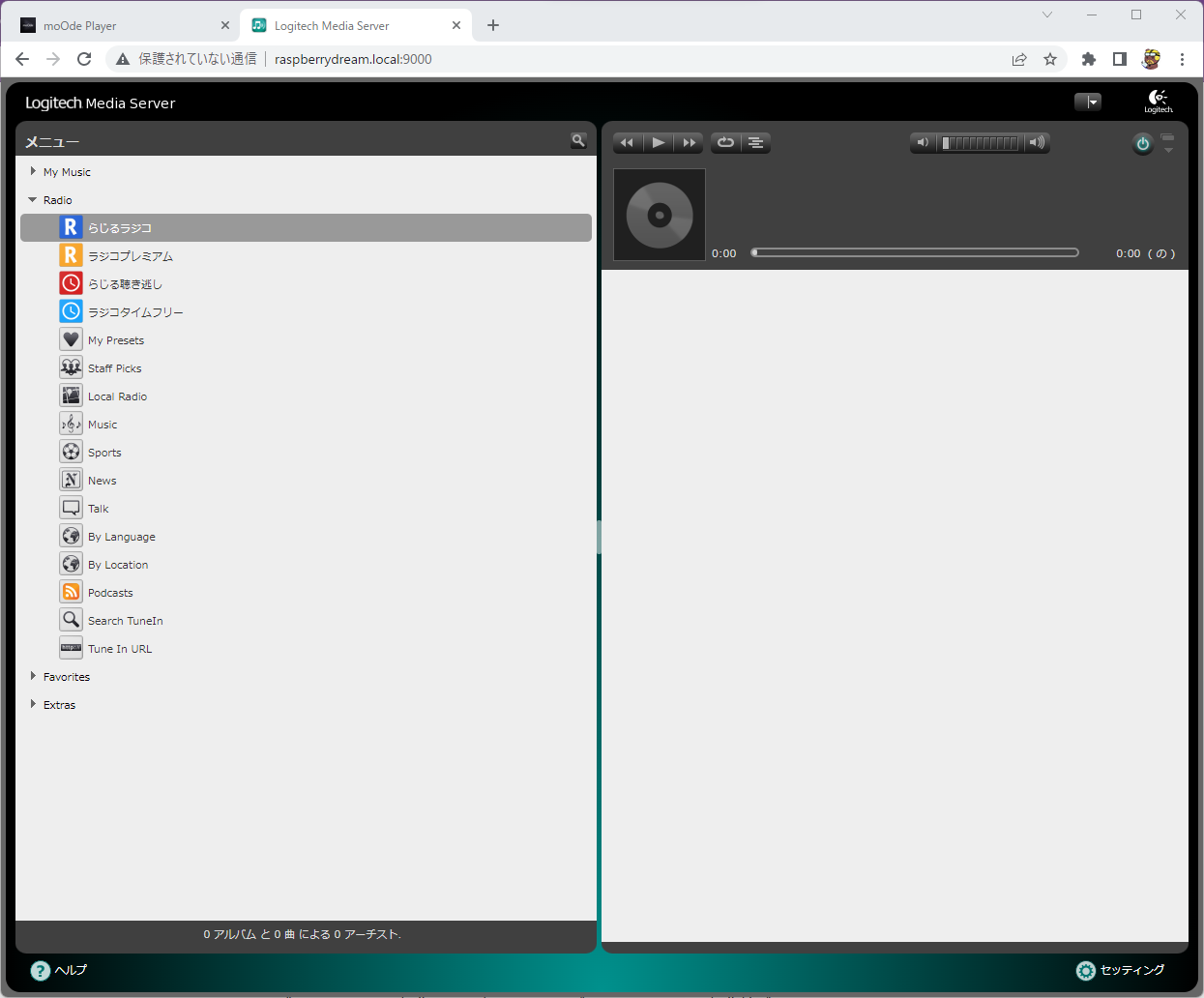Viewport: 1204px width, 998px height.
Task: Skip to the next track
Action: click(689, 142)
